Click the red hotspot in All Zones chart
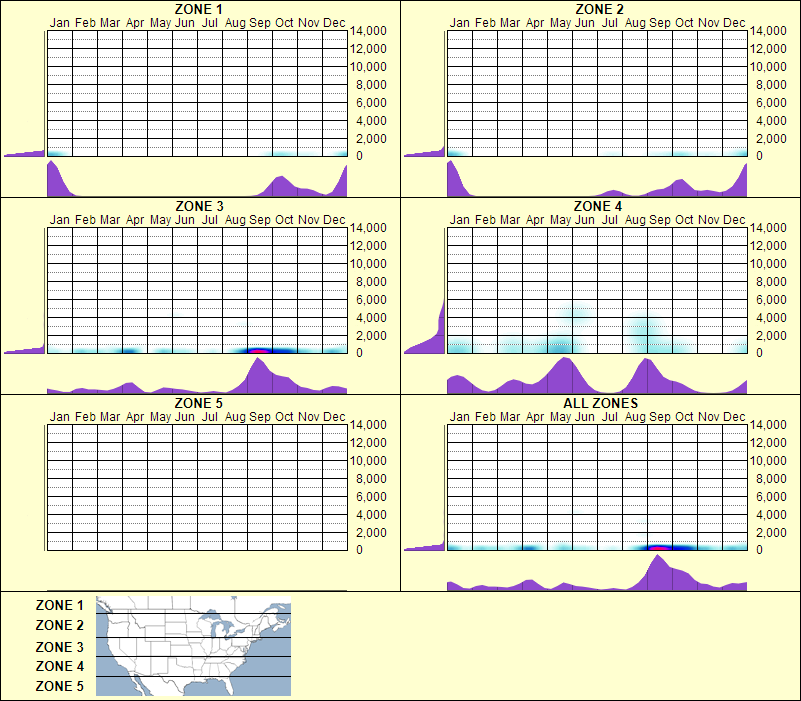This screenshot has height=701, width=801. (x=659, y=548)
